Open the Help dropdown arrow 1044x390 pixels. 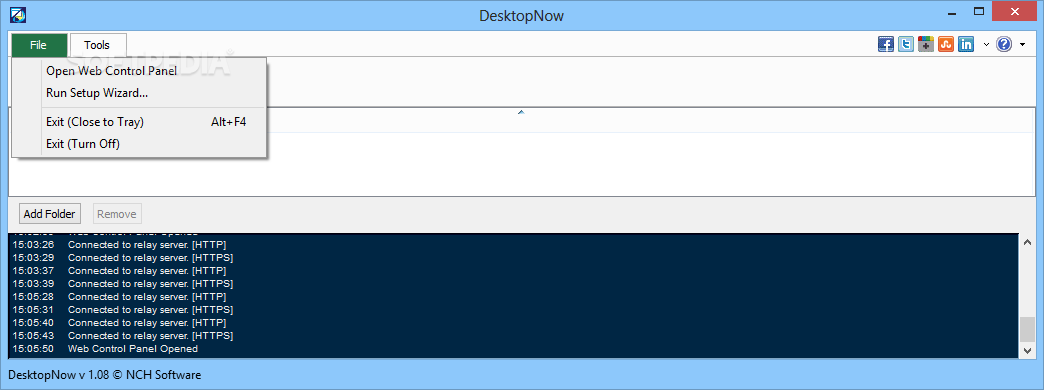(1022, 45)
